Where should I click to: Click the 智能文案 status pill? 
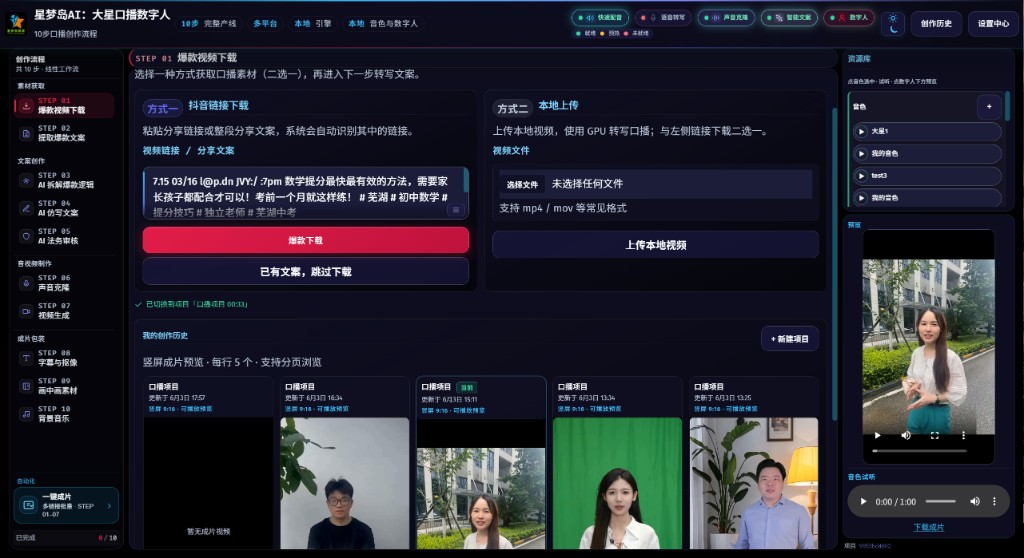pos(789,18)
